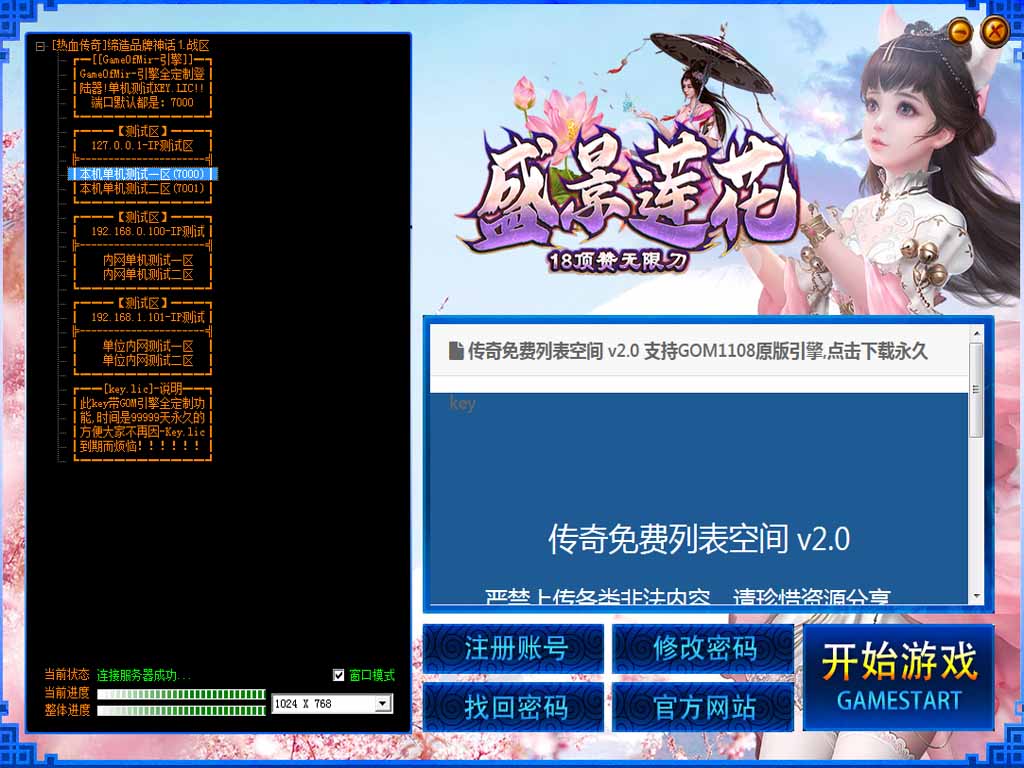Screen dimensions: 1024x768
Task: Click the 注册账号 button
Action: coord(513,648)
